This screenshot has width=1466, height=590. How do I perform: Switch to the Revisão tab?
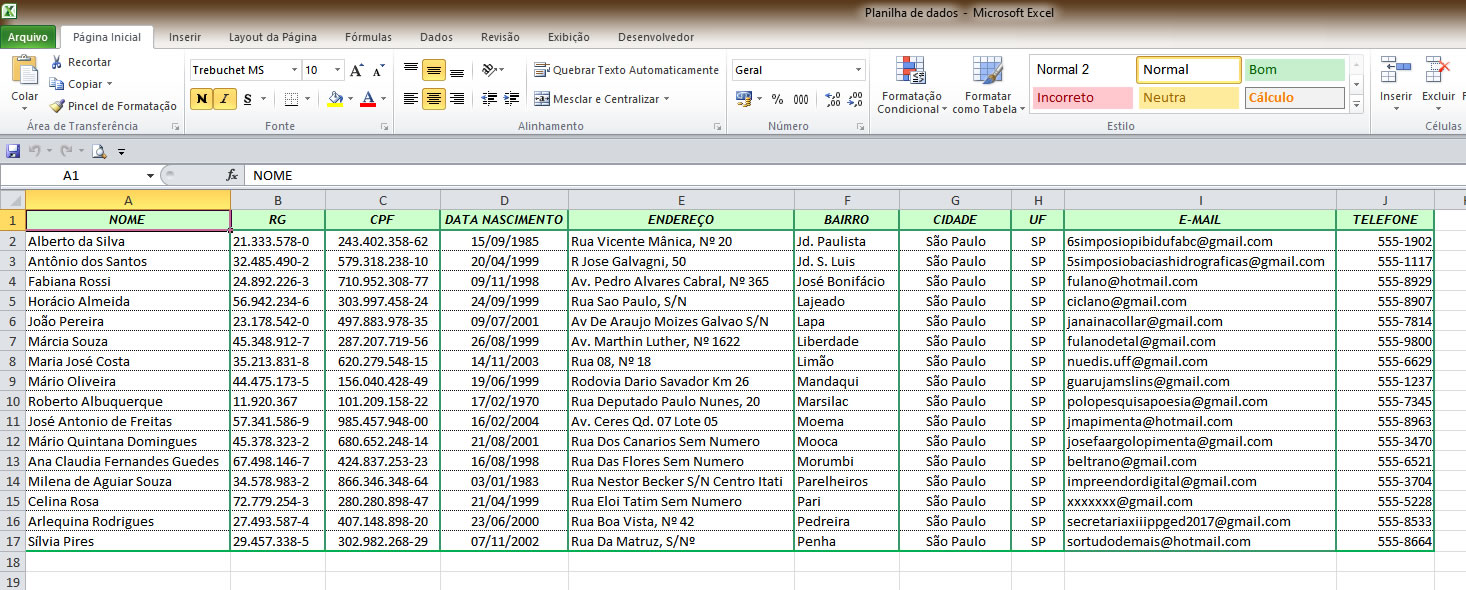click(x=500, y=37)
